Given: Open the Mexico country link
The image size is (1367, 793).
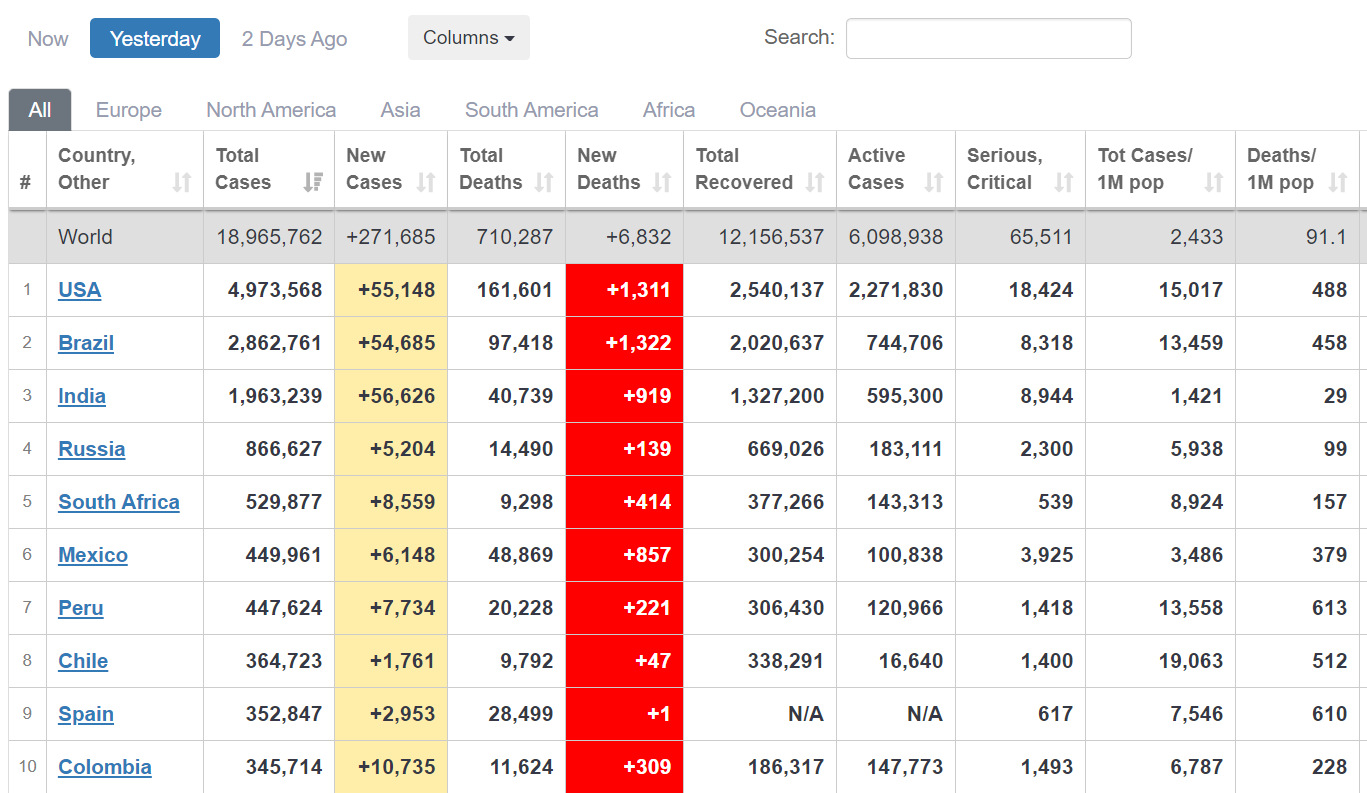Looking at the screenshot, I should click(93, 555).
